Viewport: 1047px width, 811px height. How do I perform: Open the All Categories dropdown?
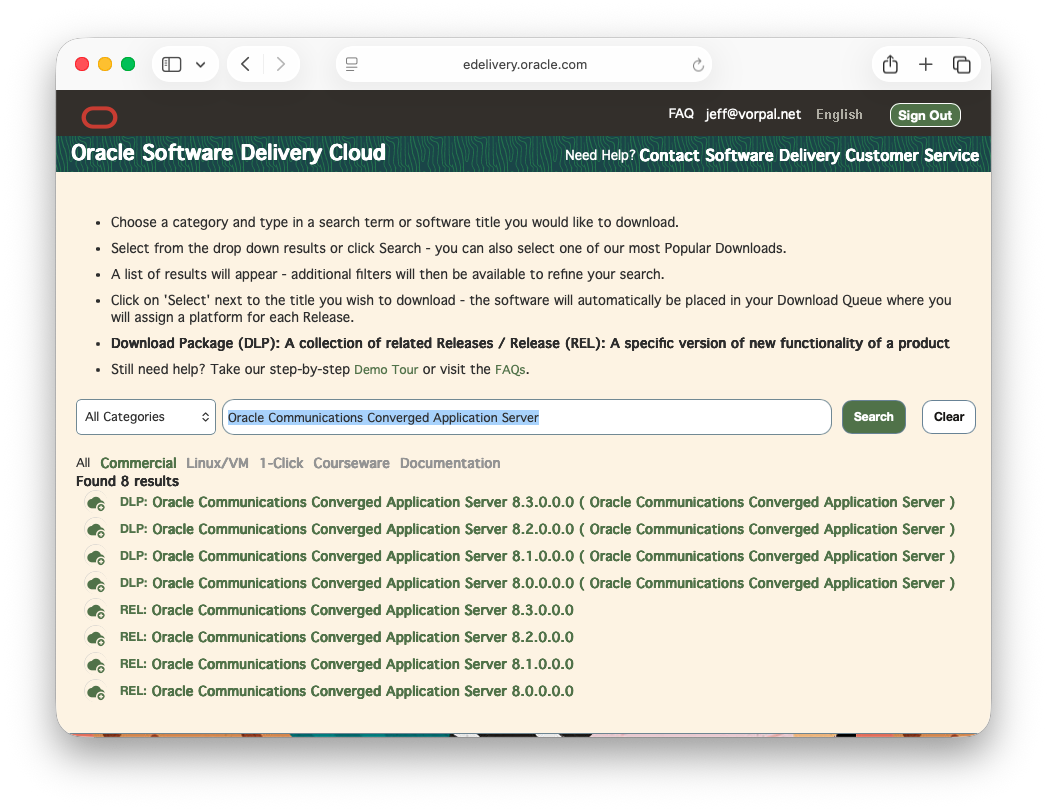[146, 417]
